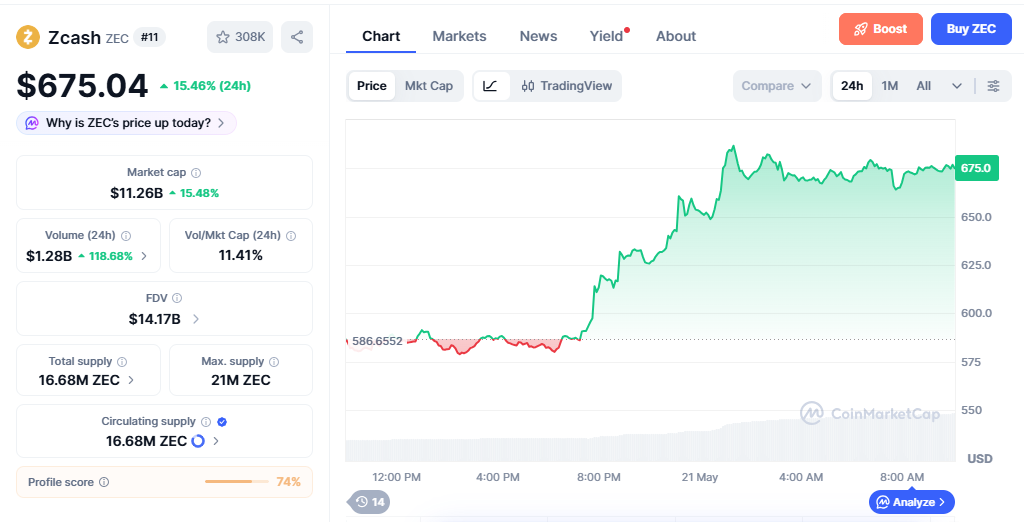Image resolution: width=1024 pixels, height=522 pixels.
Task: Select 24h time range
Action: (852, 86)
